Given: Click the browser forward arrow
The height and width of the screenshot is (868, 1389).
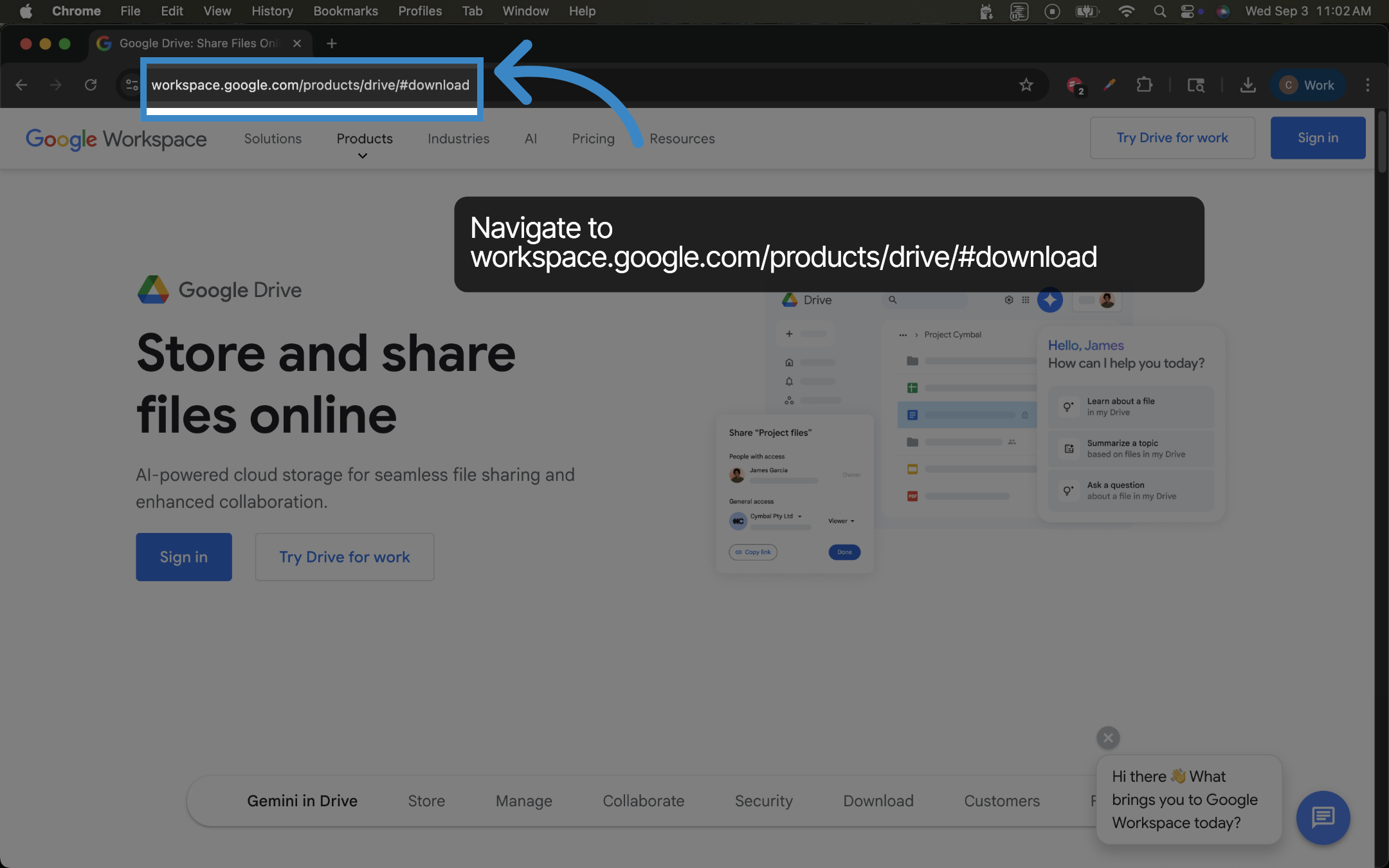Looking at the screenshot, I should click(56, 85).
